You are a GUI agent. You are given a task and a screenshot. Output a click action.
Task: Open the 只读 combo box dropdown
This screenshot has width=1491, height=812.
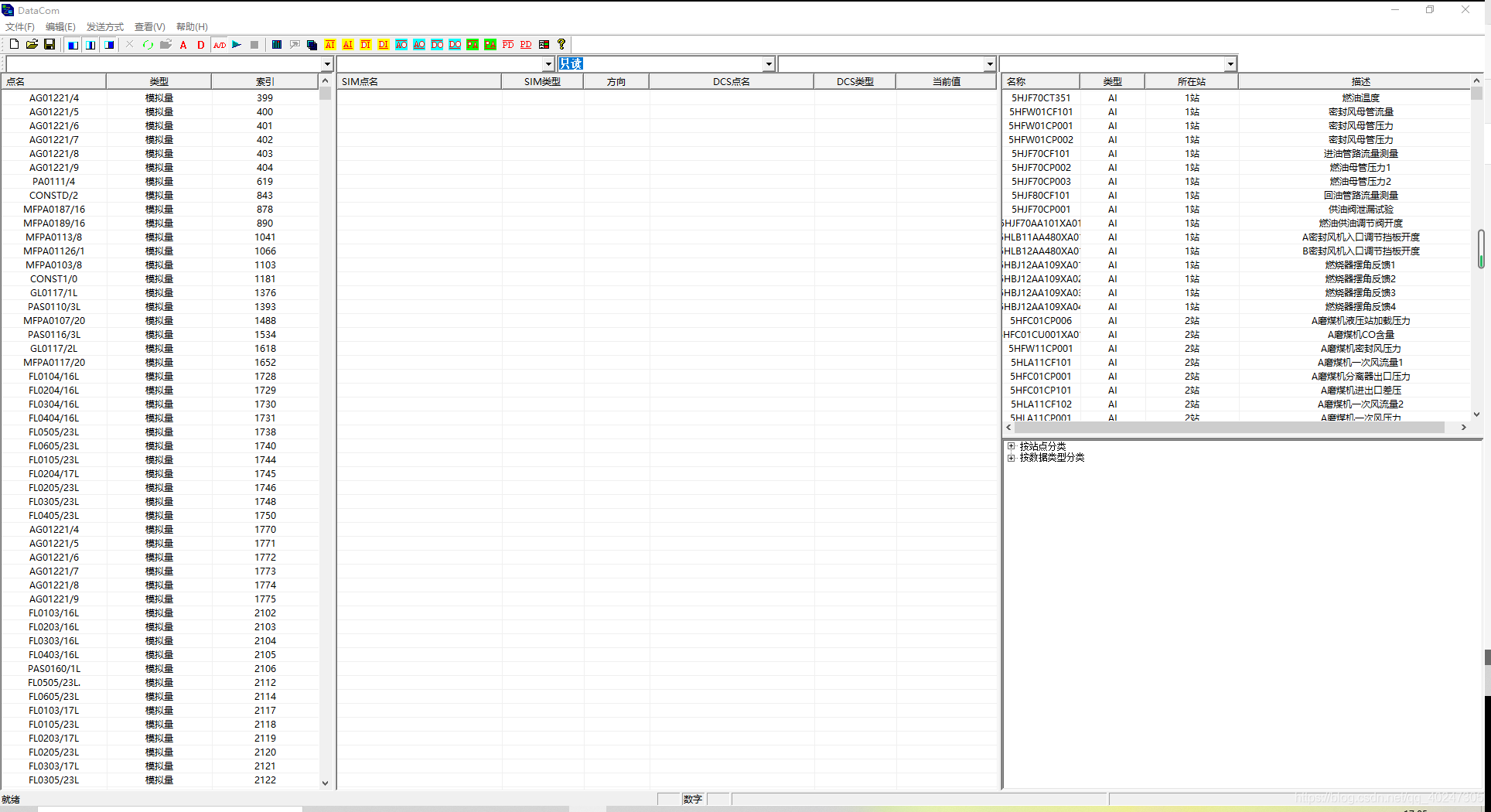(x=769, y=64)
